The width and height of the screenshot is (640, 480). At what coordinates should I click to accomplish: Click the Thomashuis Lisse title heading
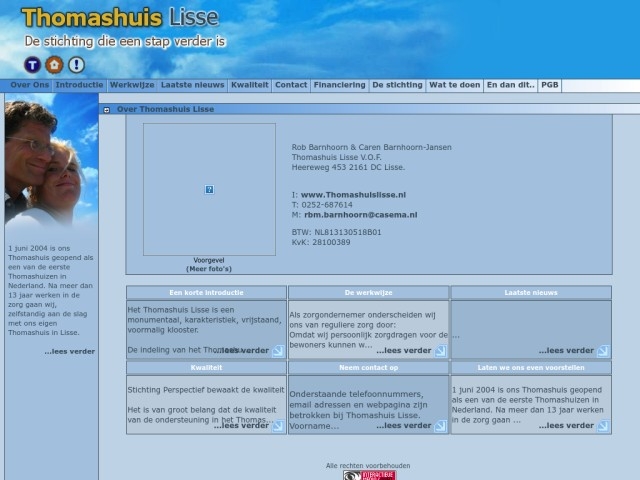(120, 17)
